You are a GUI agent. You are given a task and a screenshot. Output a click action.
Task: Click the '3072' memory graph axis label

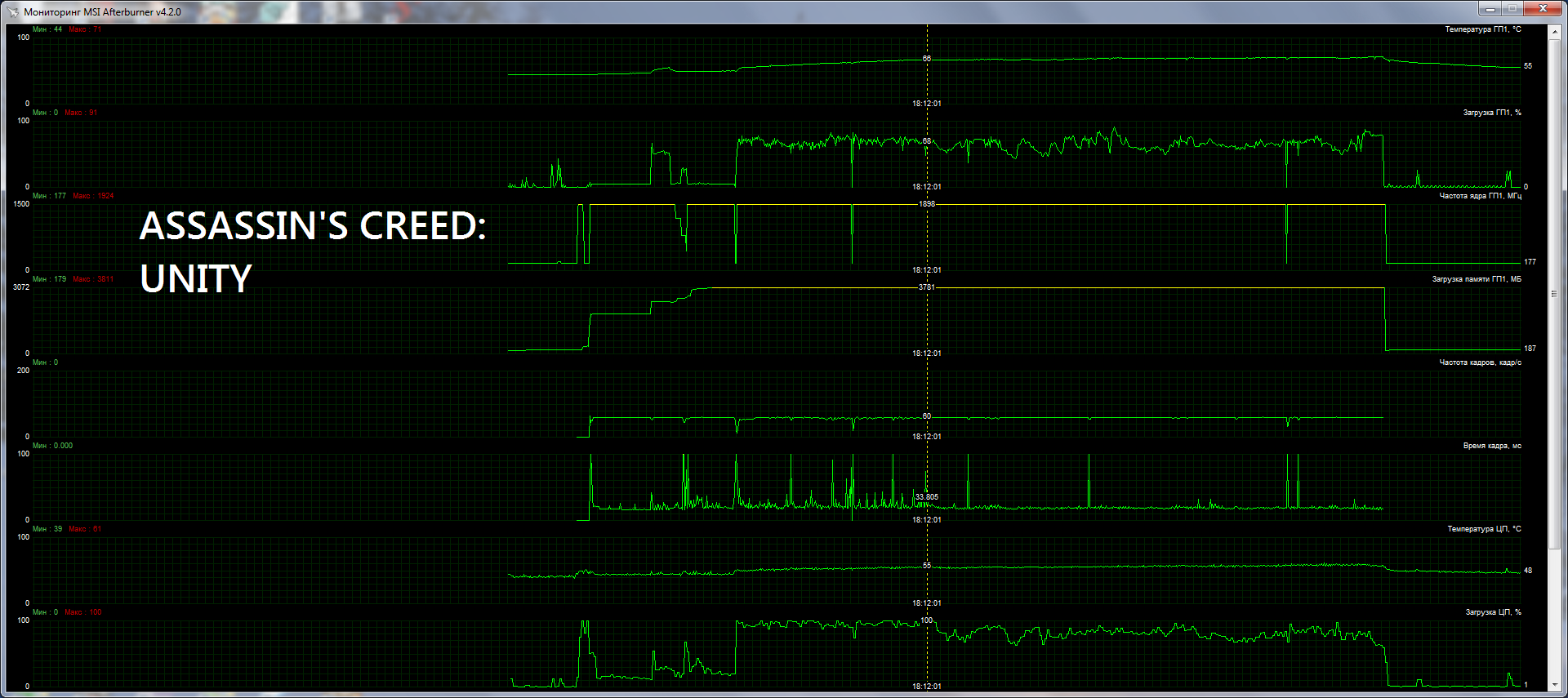(21, 287)
